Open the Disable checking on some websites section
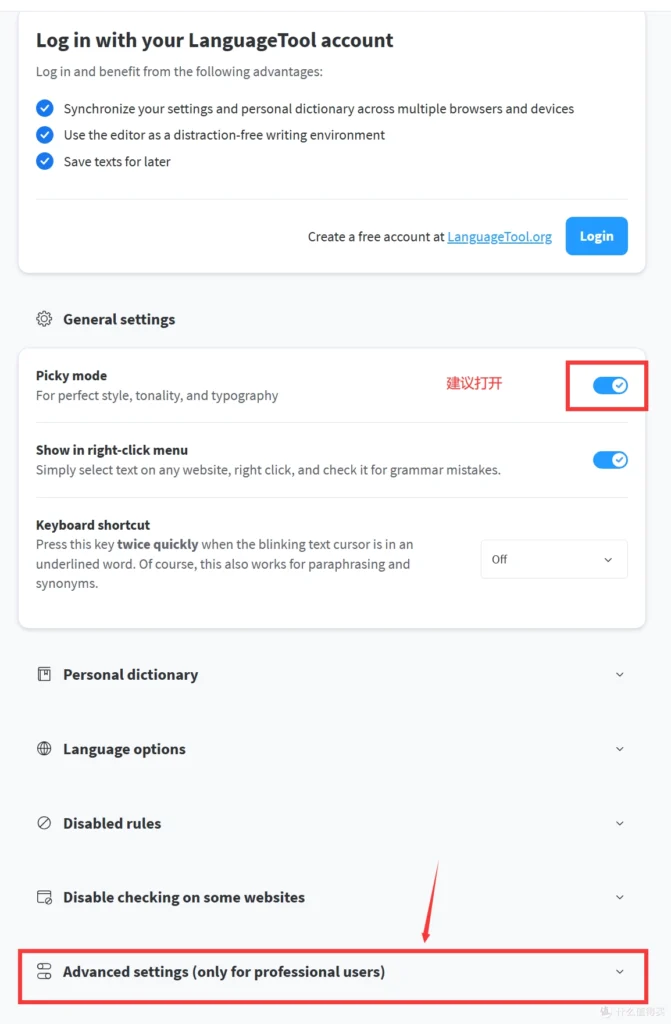The width and height of the screenshot is (671, 1024). [620, 897]
